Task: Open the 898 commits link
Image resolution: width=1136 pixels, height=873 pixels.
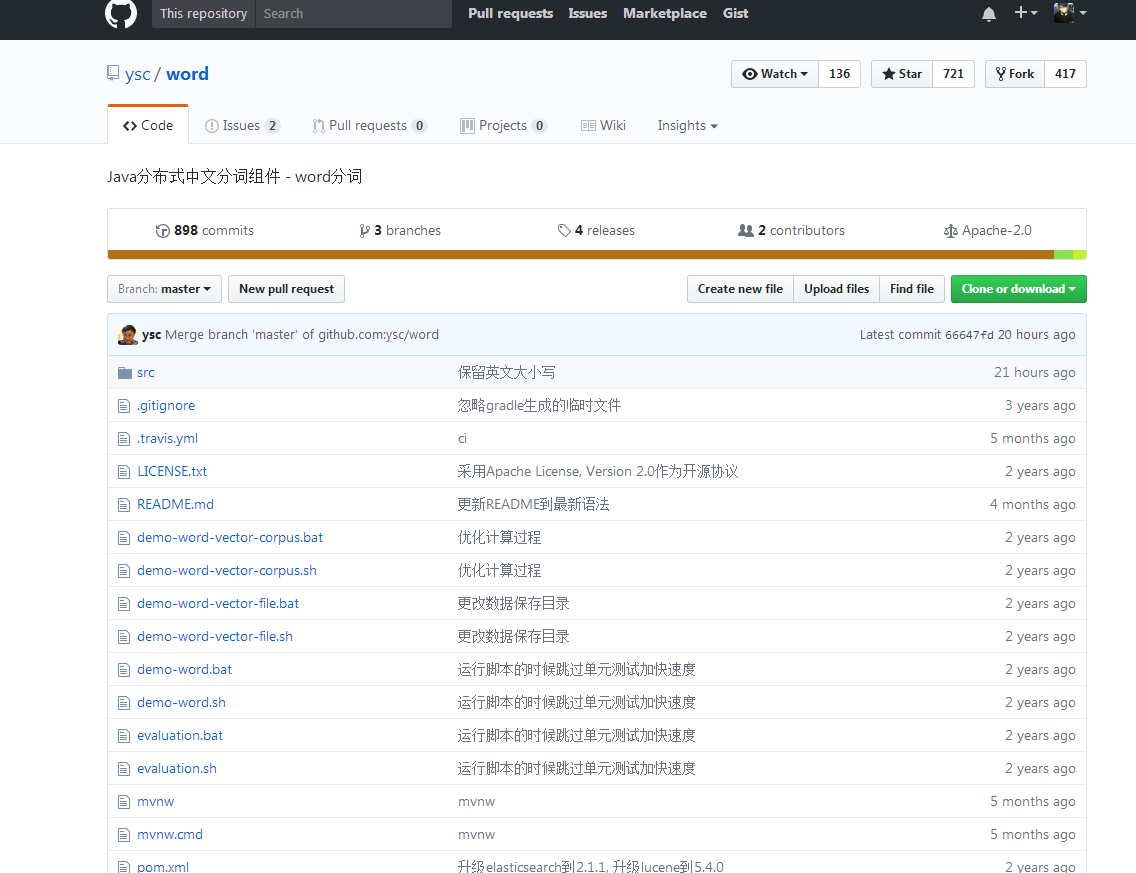Action: pyautogui.click(x=205, y=230)
